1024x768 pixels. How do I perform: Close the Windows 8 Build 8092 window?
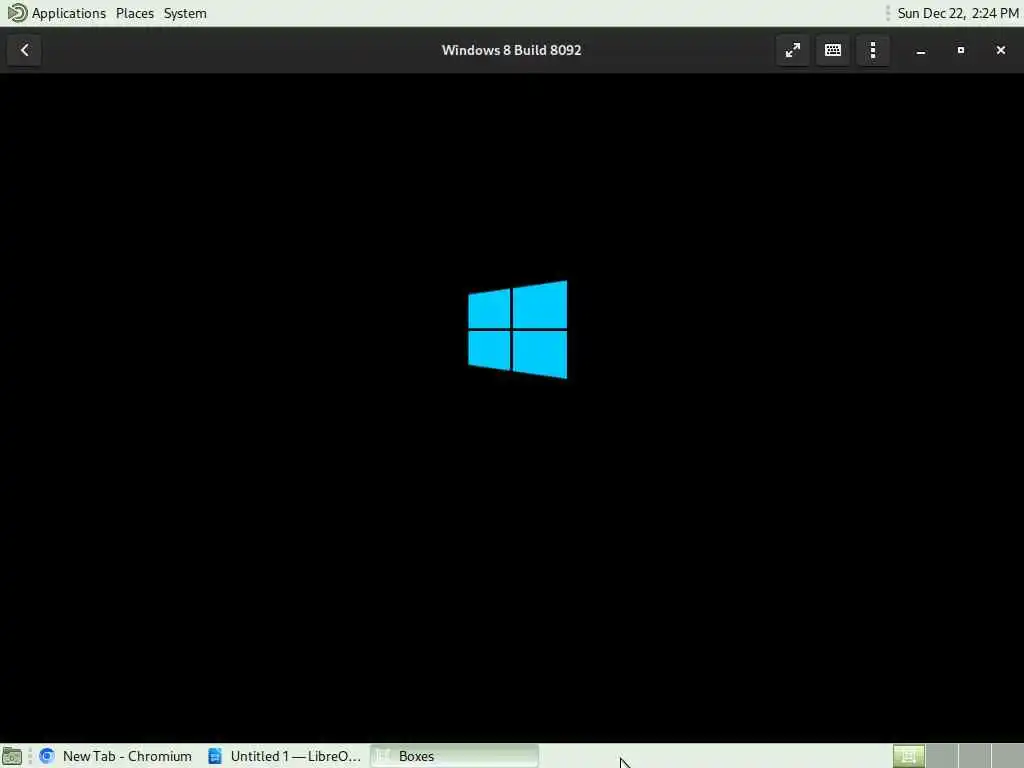click(x=1000, y=50)
